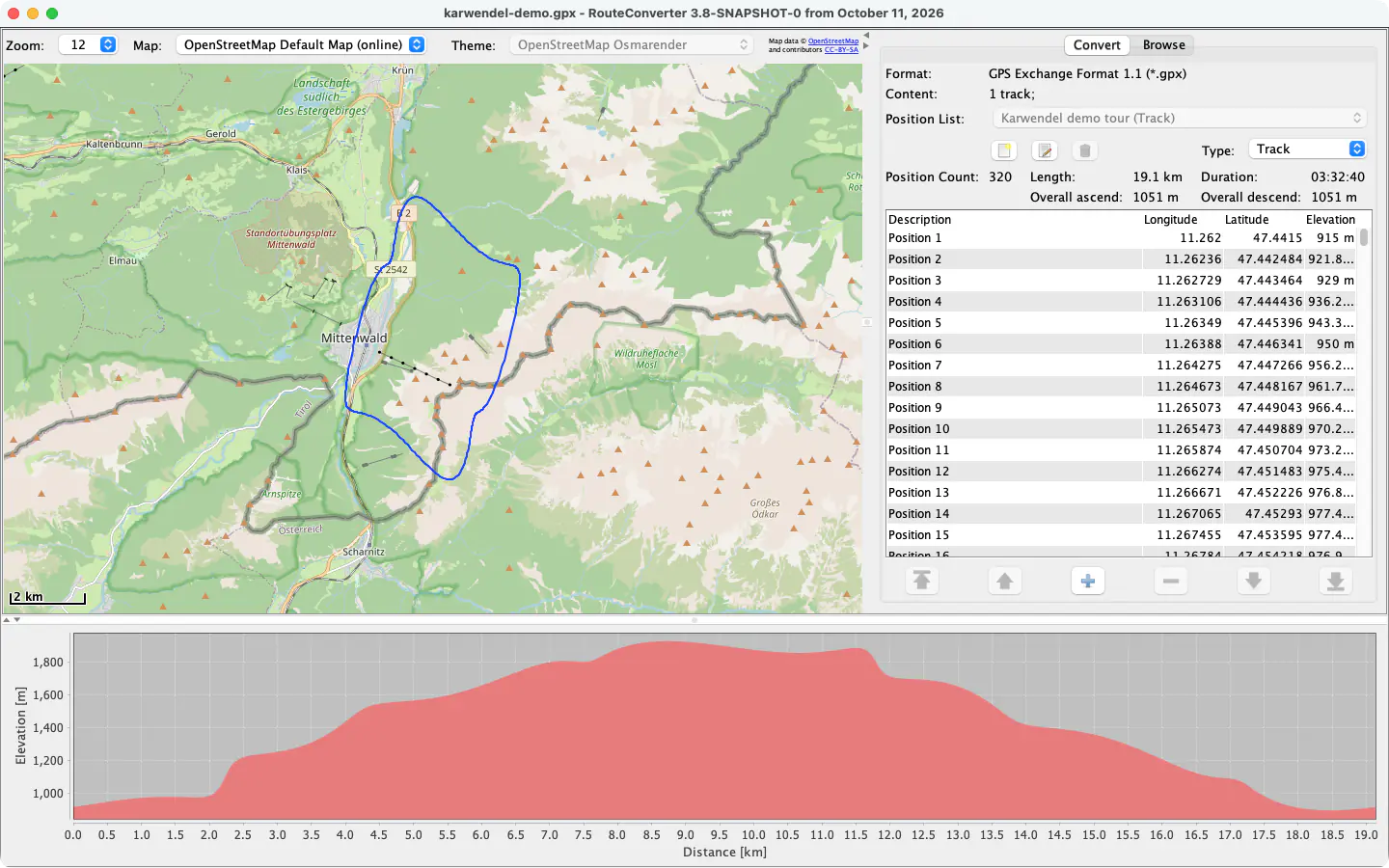Move the selected position to the bottom
This screenshot has width=1389, height=868.
[x=1336, y=581]
